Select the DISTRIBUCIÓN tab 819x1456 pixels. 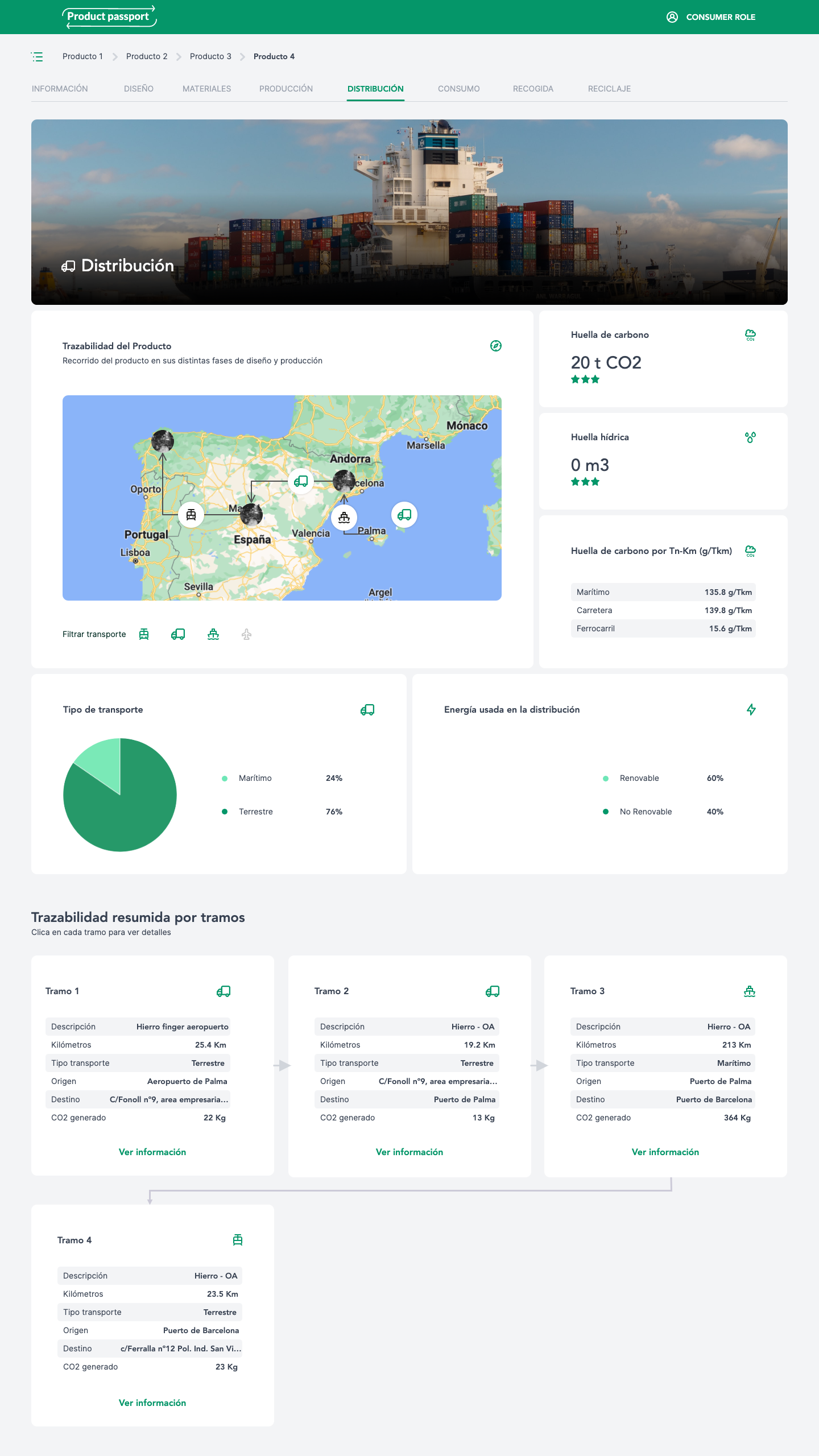[x=375, y=89]
